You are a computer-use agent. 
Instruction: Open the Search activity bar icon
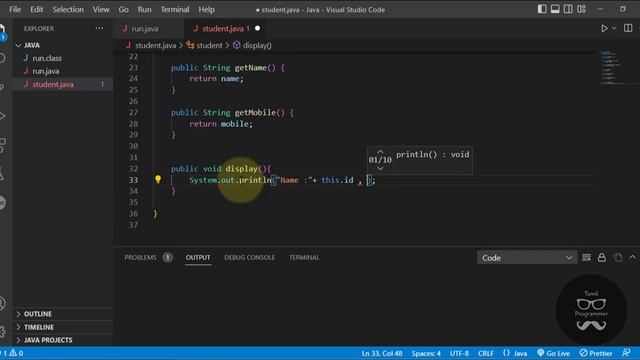click(x=2, y=58)
